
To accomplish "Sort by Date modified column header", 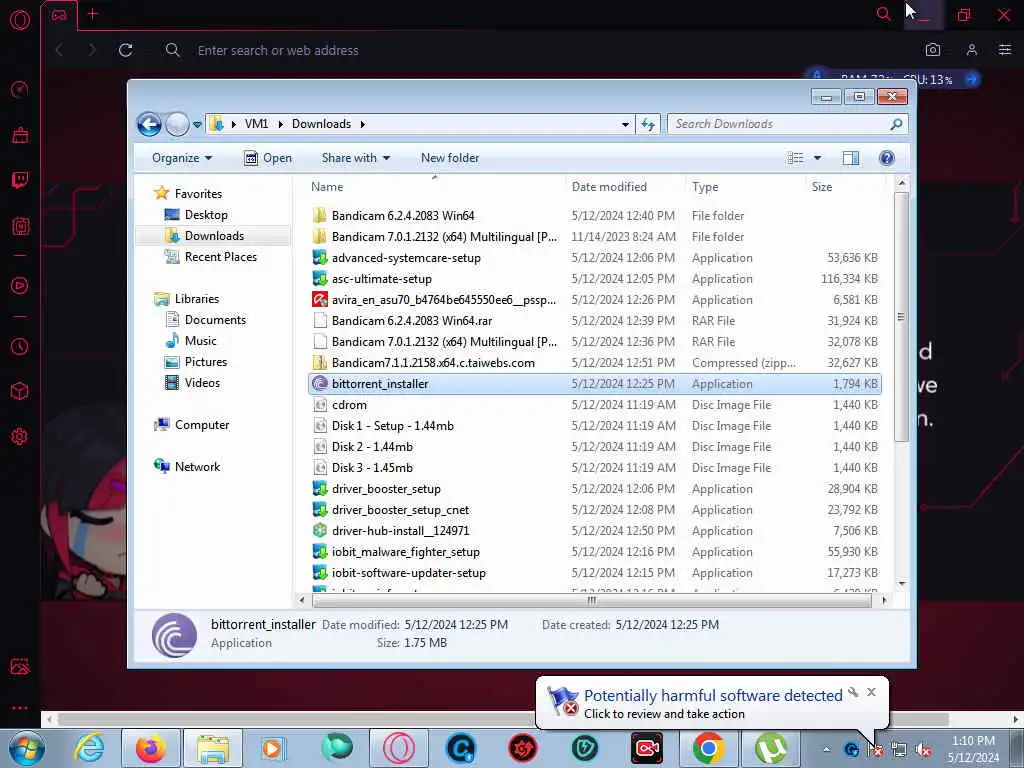I will (609, 187).
